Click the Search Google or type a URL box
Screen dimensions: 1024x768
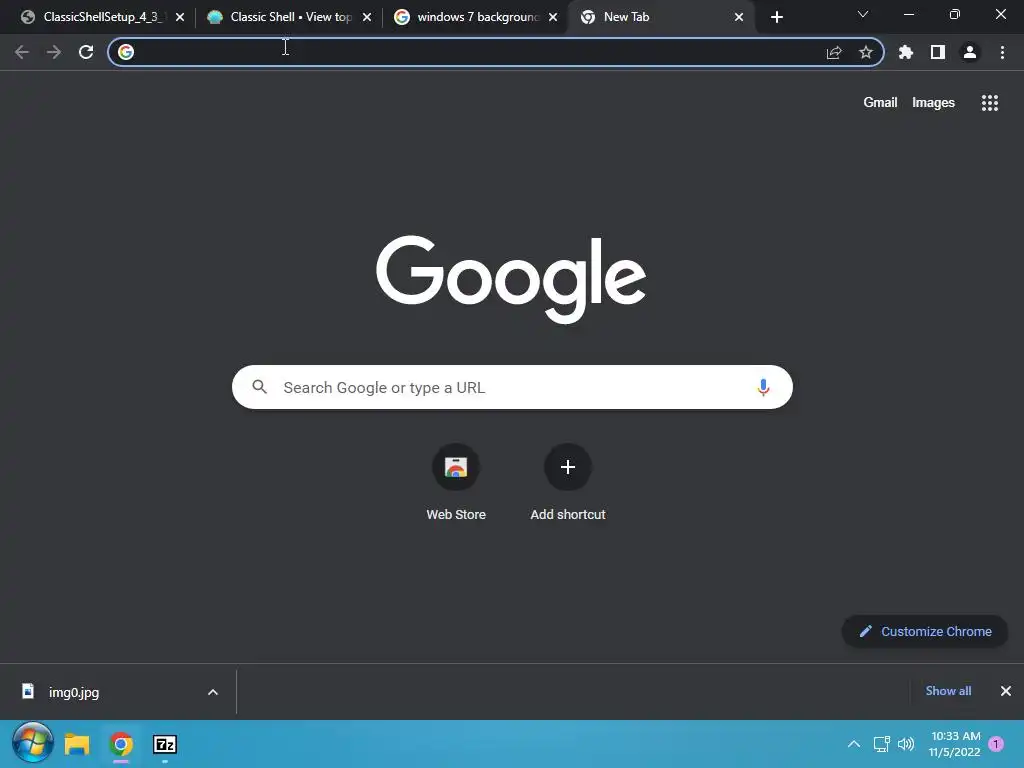click(512, 387)
